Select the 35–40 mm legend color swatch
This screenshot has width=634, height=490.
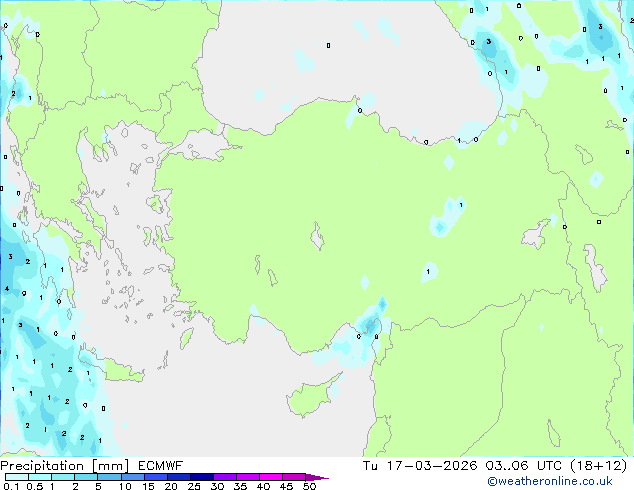(247, 477)
